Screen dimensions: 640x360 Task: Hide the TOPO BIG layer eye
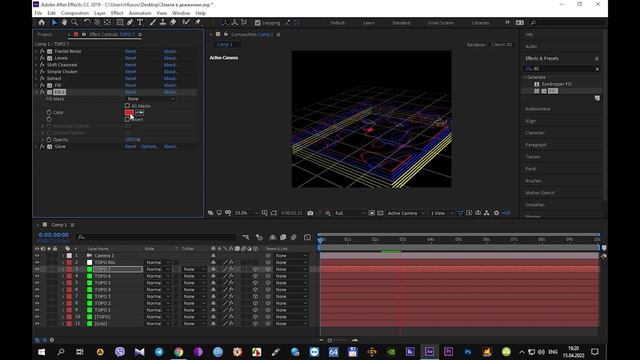(37, 262)
